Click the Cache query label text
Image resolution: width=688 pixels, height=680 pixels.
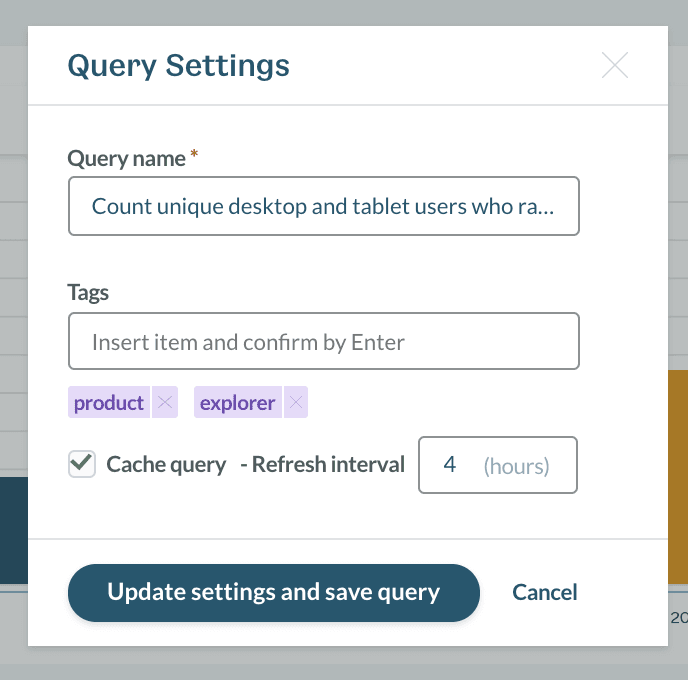(x=166, y=465)
